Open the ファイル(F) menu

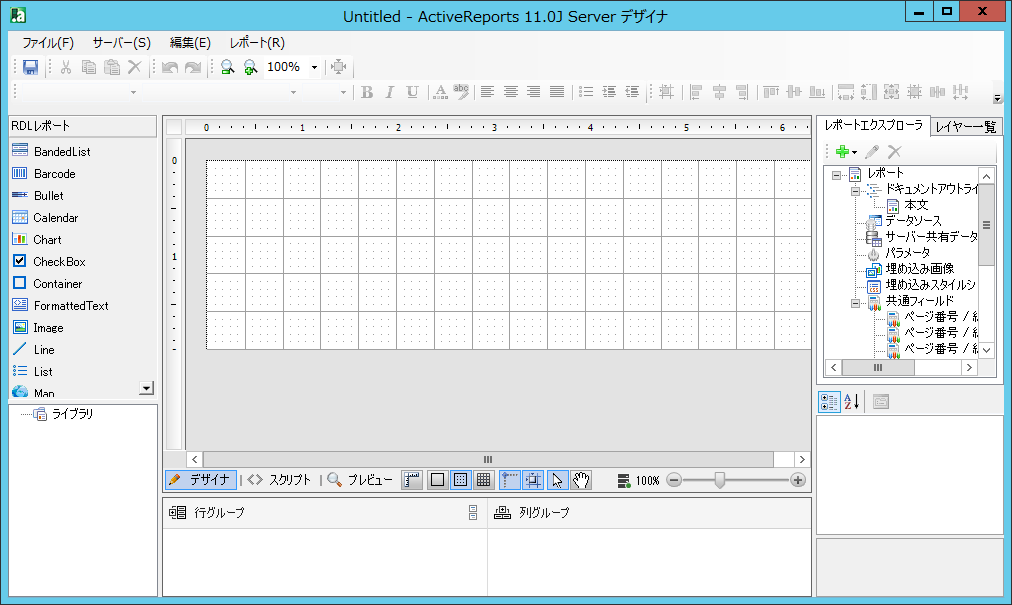48,43
